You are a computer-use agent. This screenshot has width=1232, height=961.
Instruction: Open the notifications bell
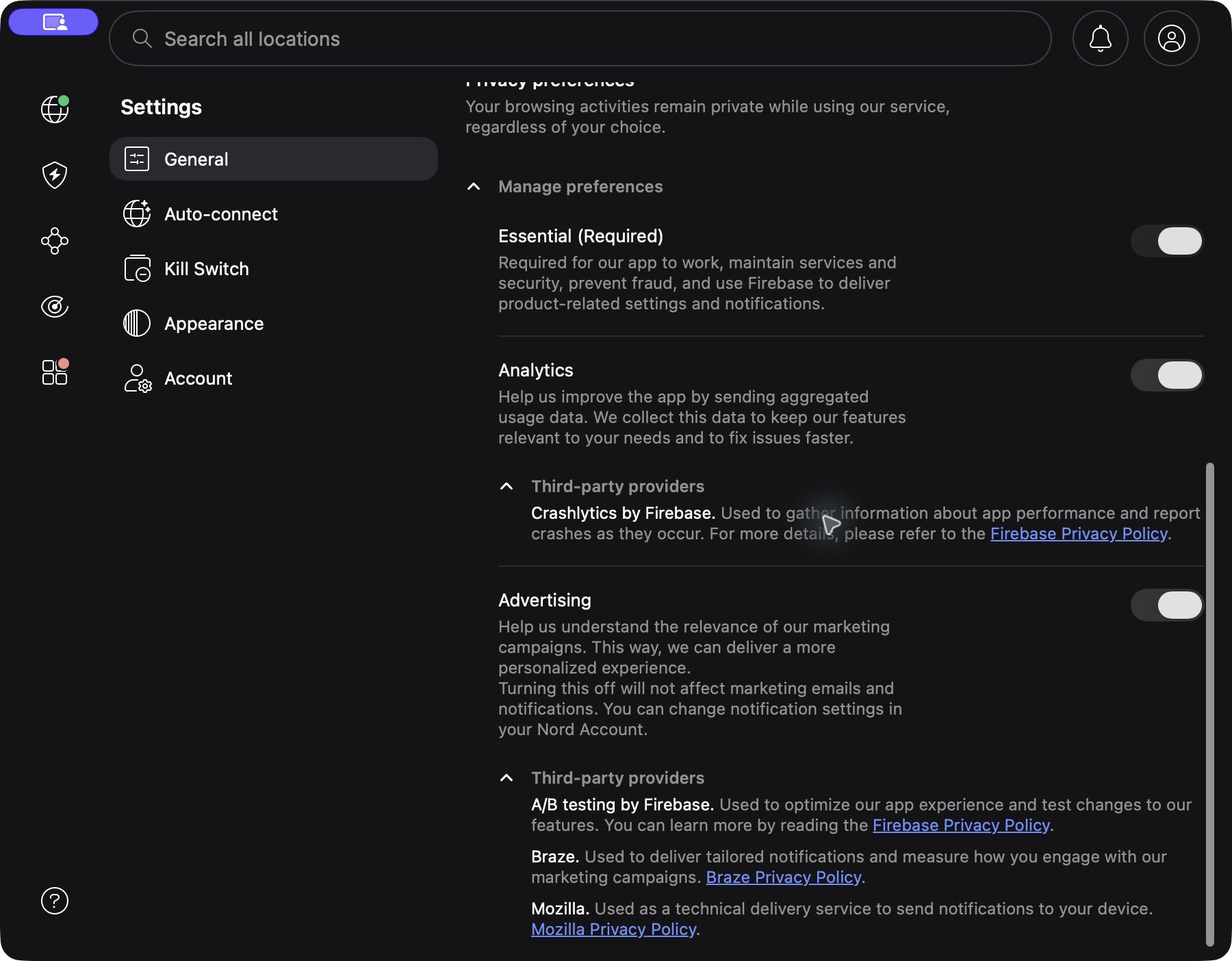click(1100, 38)
